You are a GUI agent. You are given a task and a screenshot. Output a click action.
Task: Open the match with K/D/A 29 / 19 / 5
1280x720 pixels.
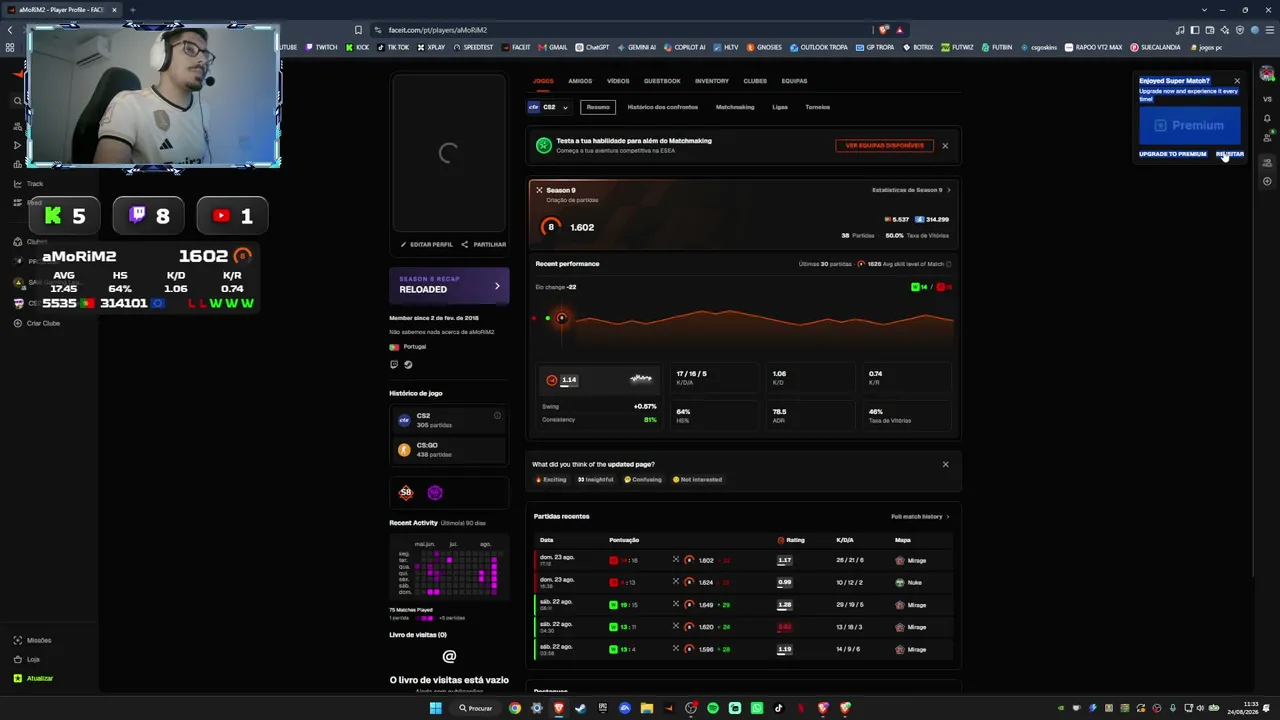pos(744,605)
